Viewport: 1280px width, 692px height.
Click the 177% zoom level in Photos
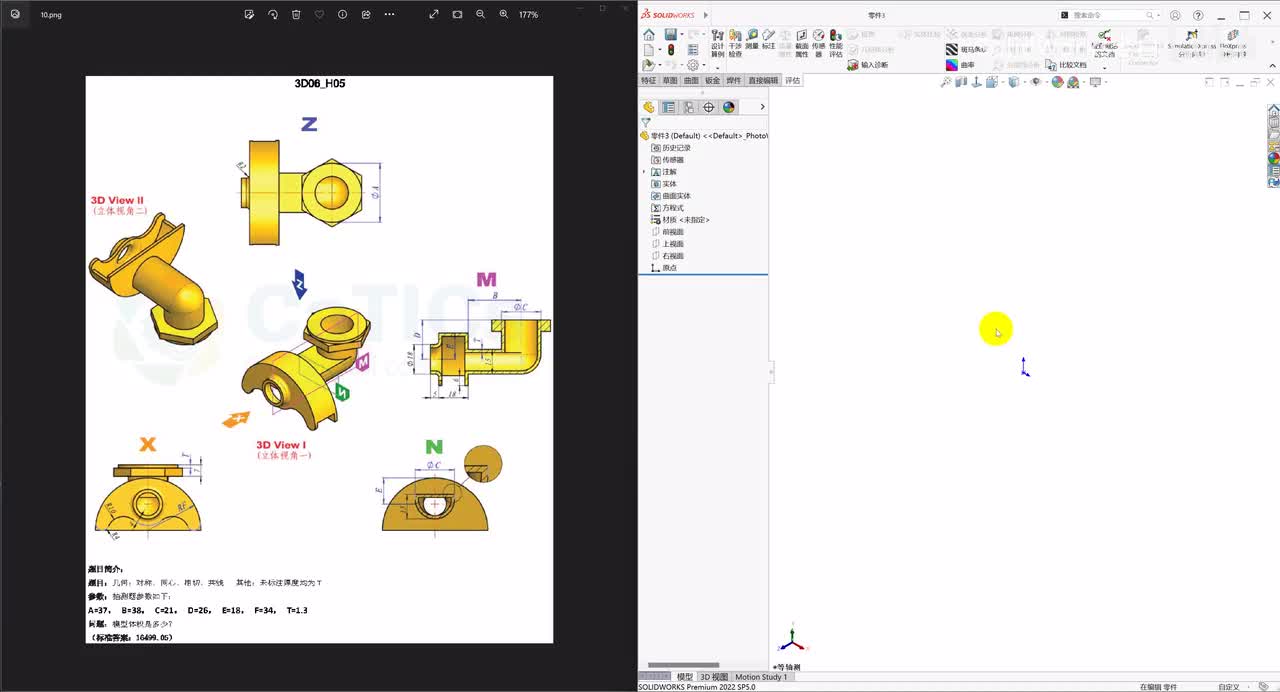[528, 15]
